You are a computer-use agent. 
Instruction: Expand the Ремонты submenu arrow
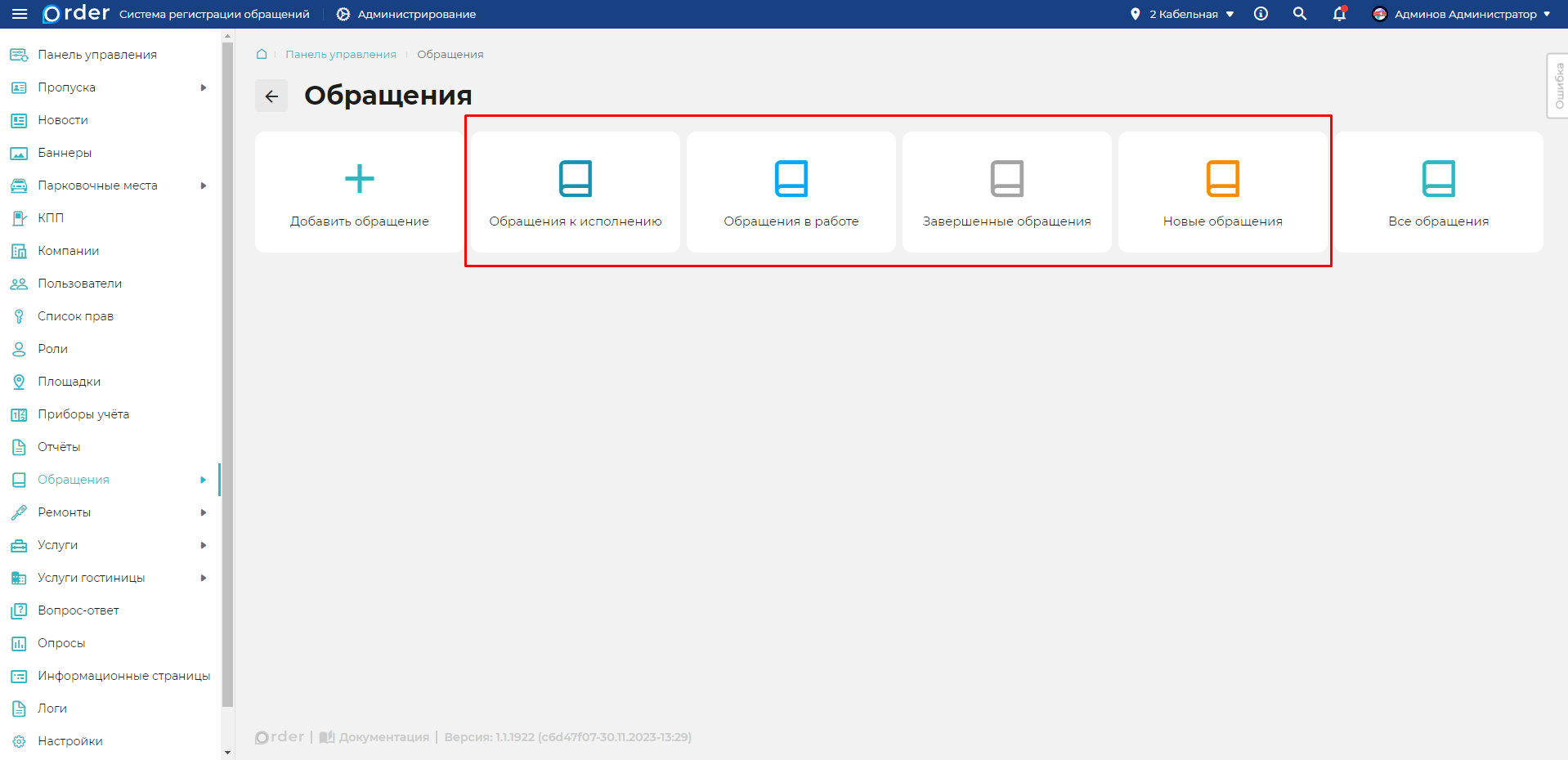tap(204, 512)
